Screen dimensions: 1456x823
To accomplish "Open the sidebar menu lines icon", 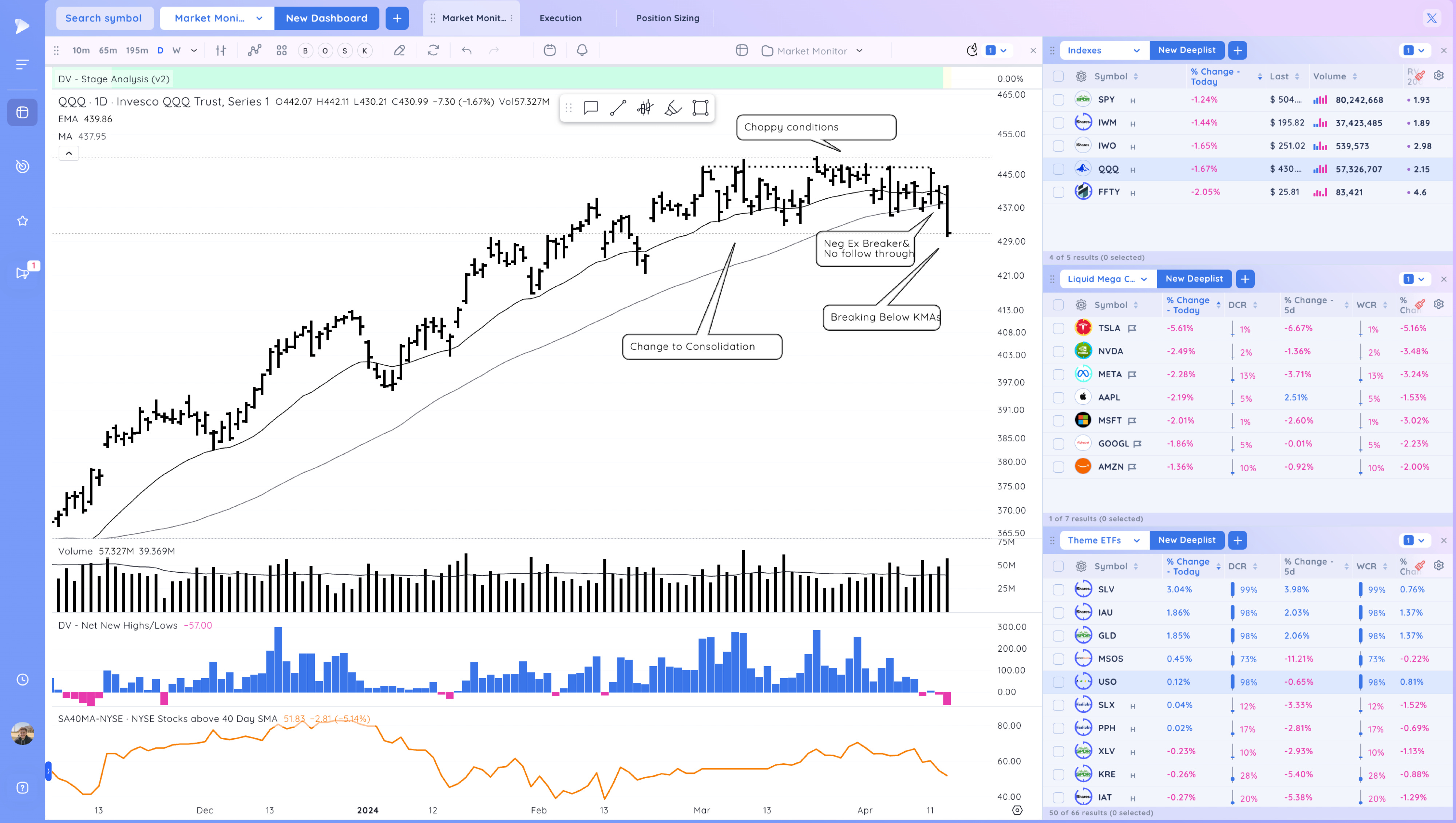I will (x=23, y=64).
